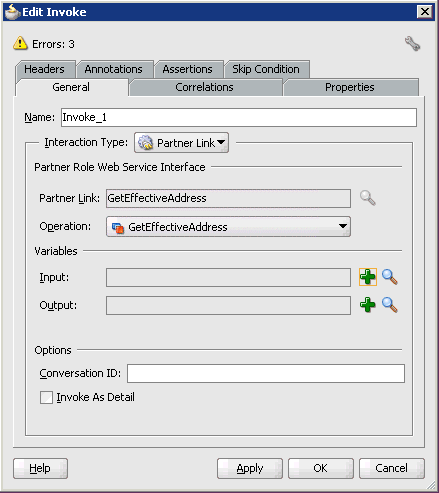
Task: Browse partner links with magnifier icon
Action: point(368,198)
